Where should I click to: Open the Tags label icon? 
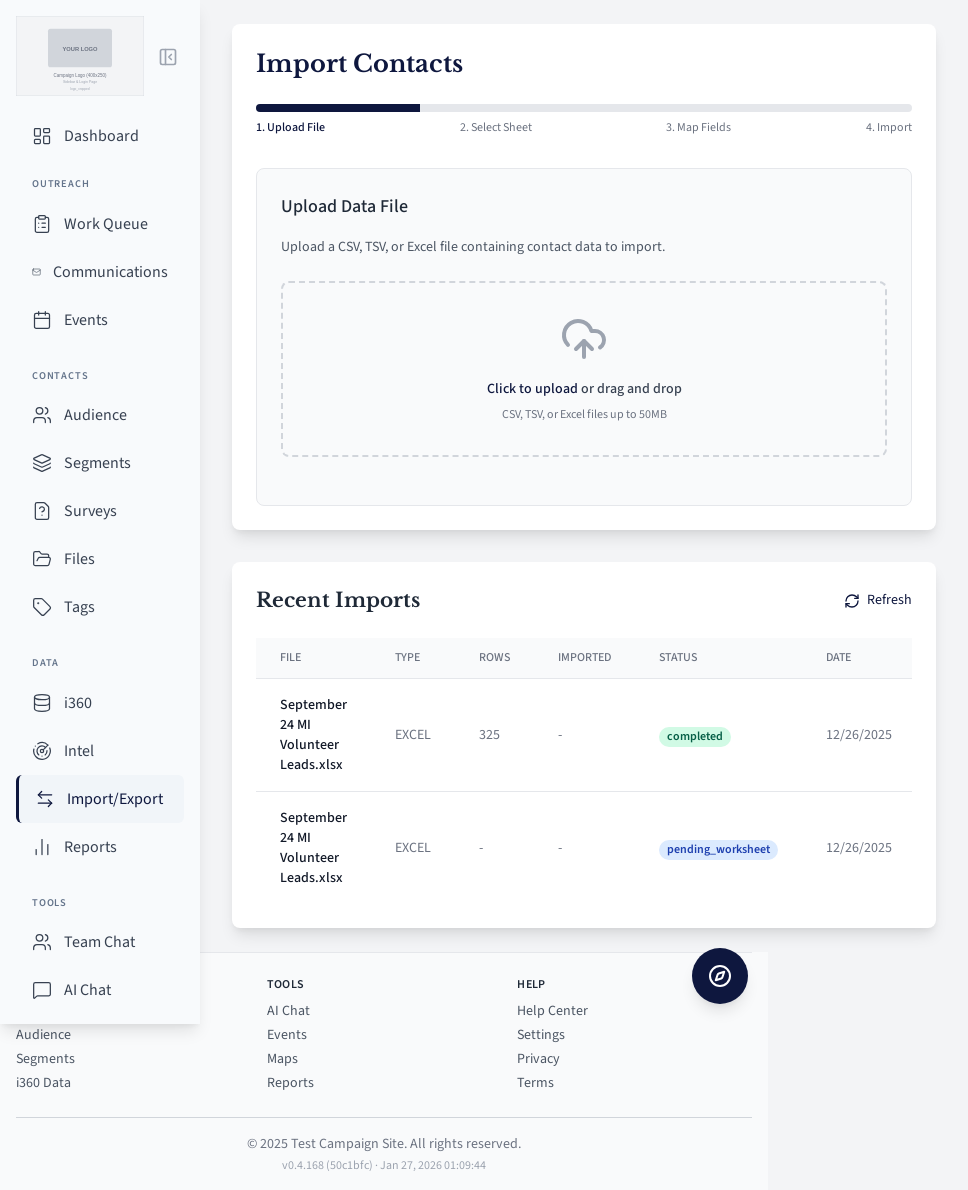42,607
